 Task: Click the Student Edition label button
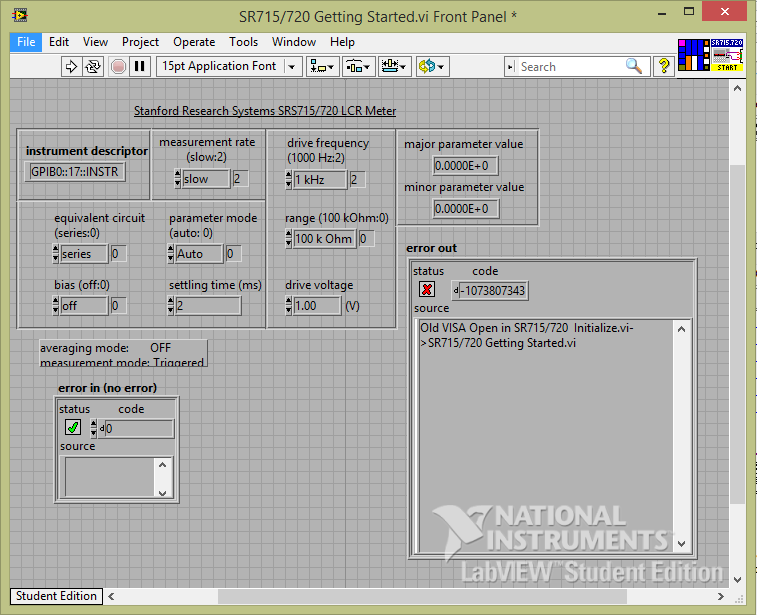(57, 596)
